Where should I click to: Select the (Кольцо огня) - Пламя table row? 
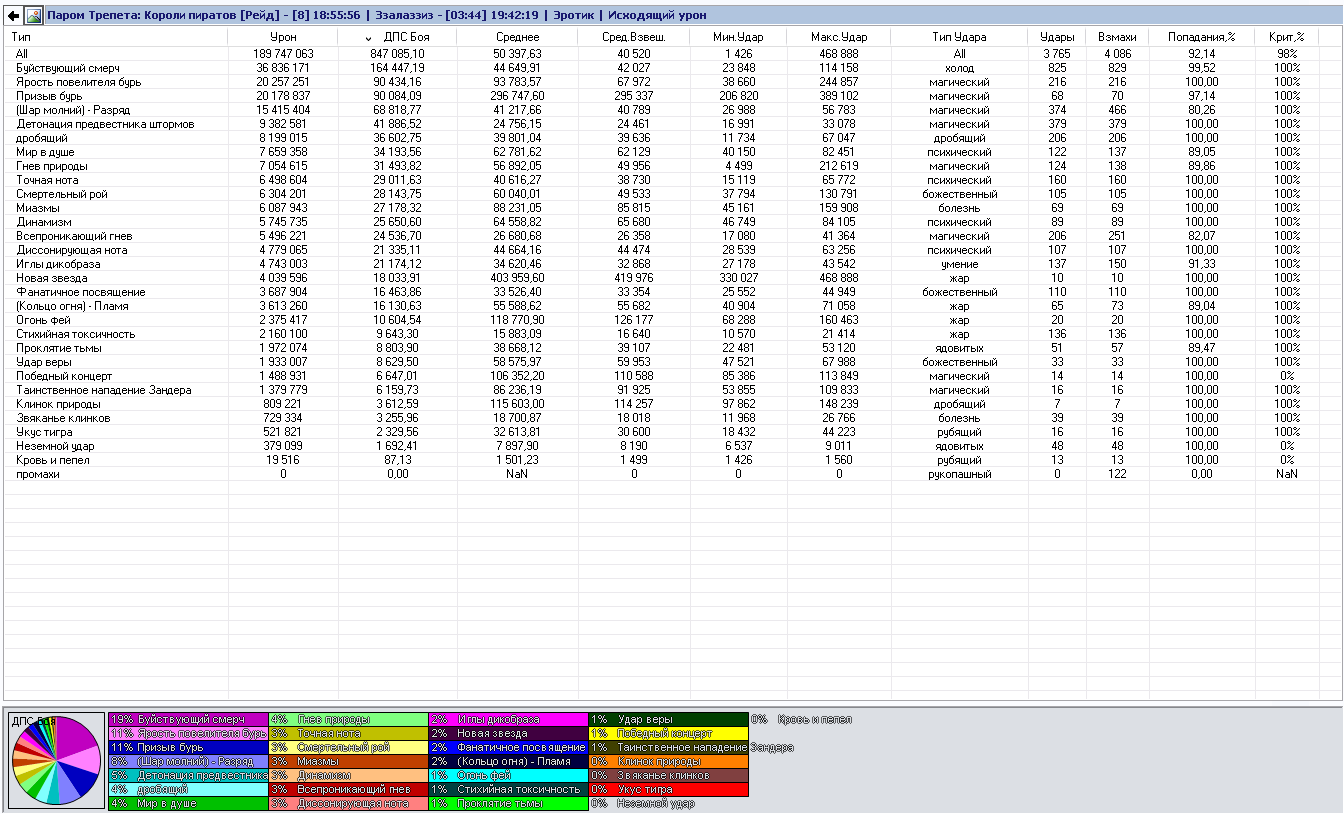[x=672, y=306]
